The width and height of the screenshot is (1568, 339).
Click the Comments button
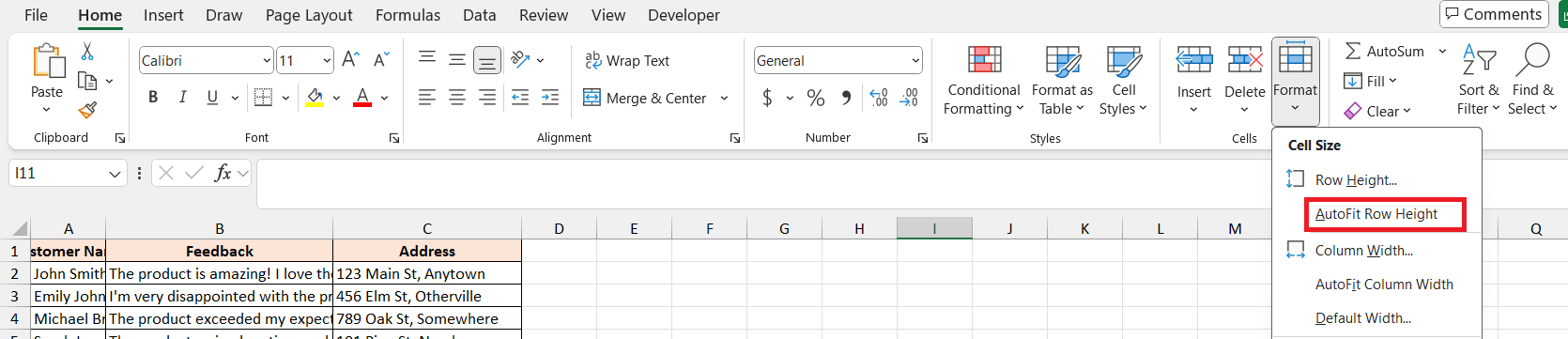[x=1494, y=14]
